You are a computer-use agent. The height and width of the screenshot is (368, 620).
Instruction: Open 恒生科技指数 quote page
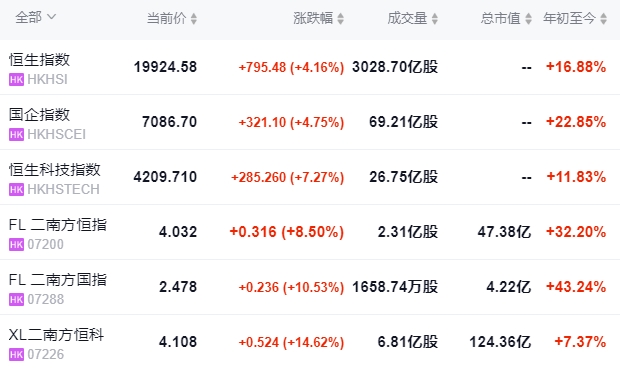click(55, 170)
